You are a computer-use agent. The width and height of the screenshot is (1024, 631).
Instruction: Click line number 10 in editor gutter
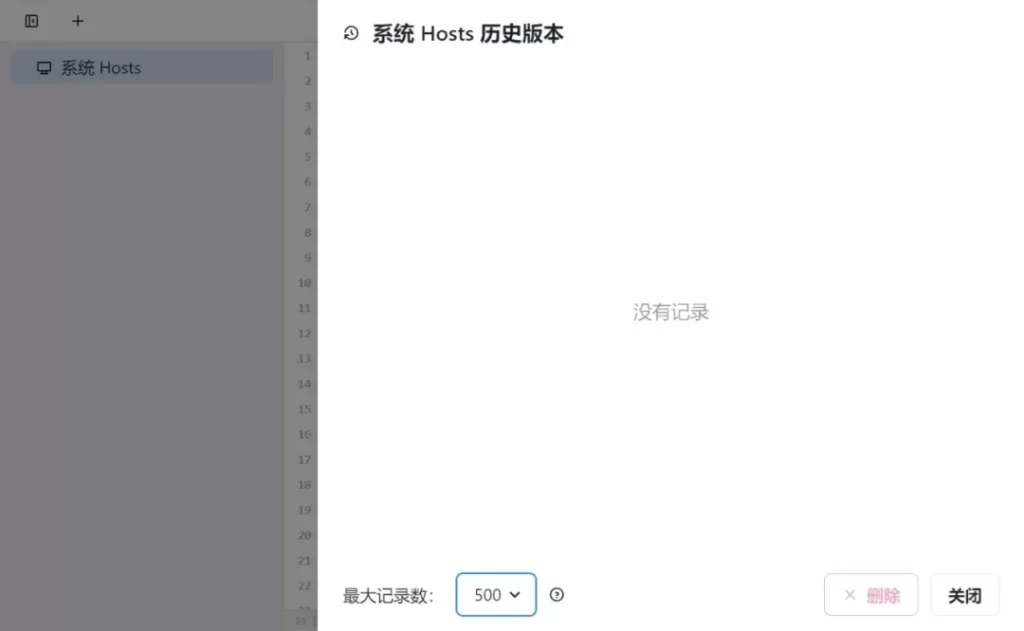304,283
